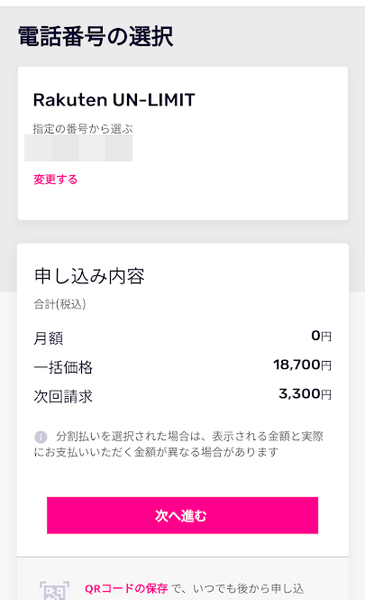Click the Rakuten UN-LIMIT plan title
The height and width of the screenshot is (600, 365).
pos(114,100)
